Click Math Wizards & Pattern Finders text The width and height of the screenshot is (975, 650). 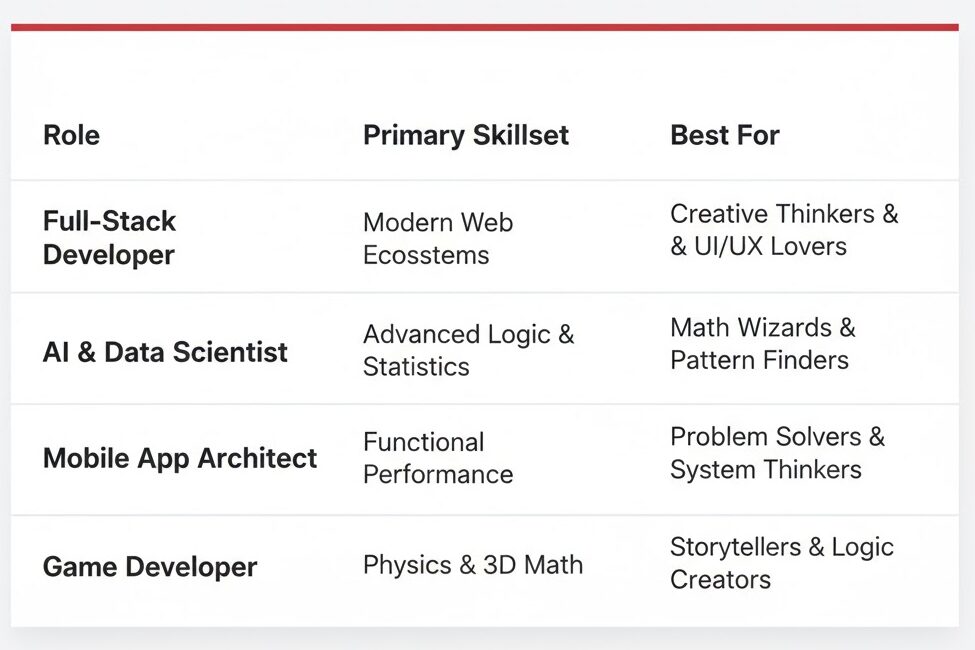(x=762, y=343)
